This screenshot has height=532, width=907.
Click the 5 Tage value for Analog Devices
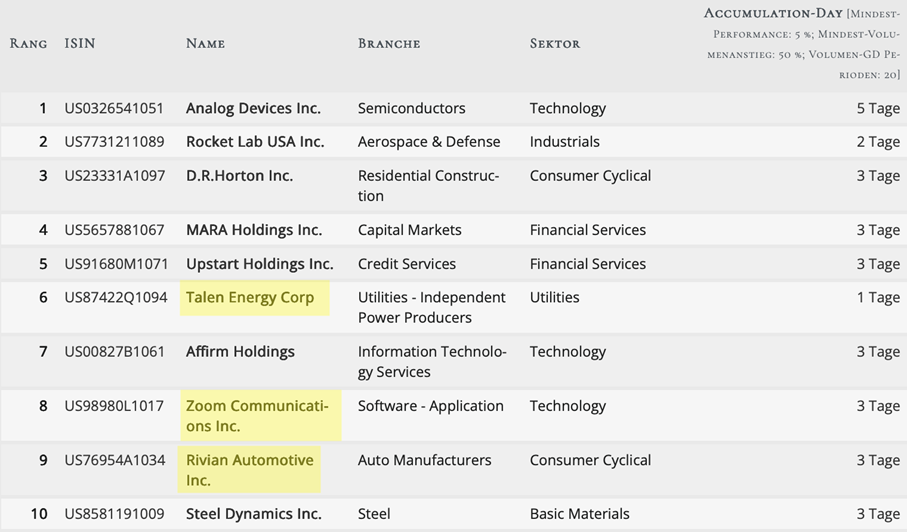pos(878,108)
